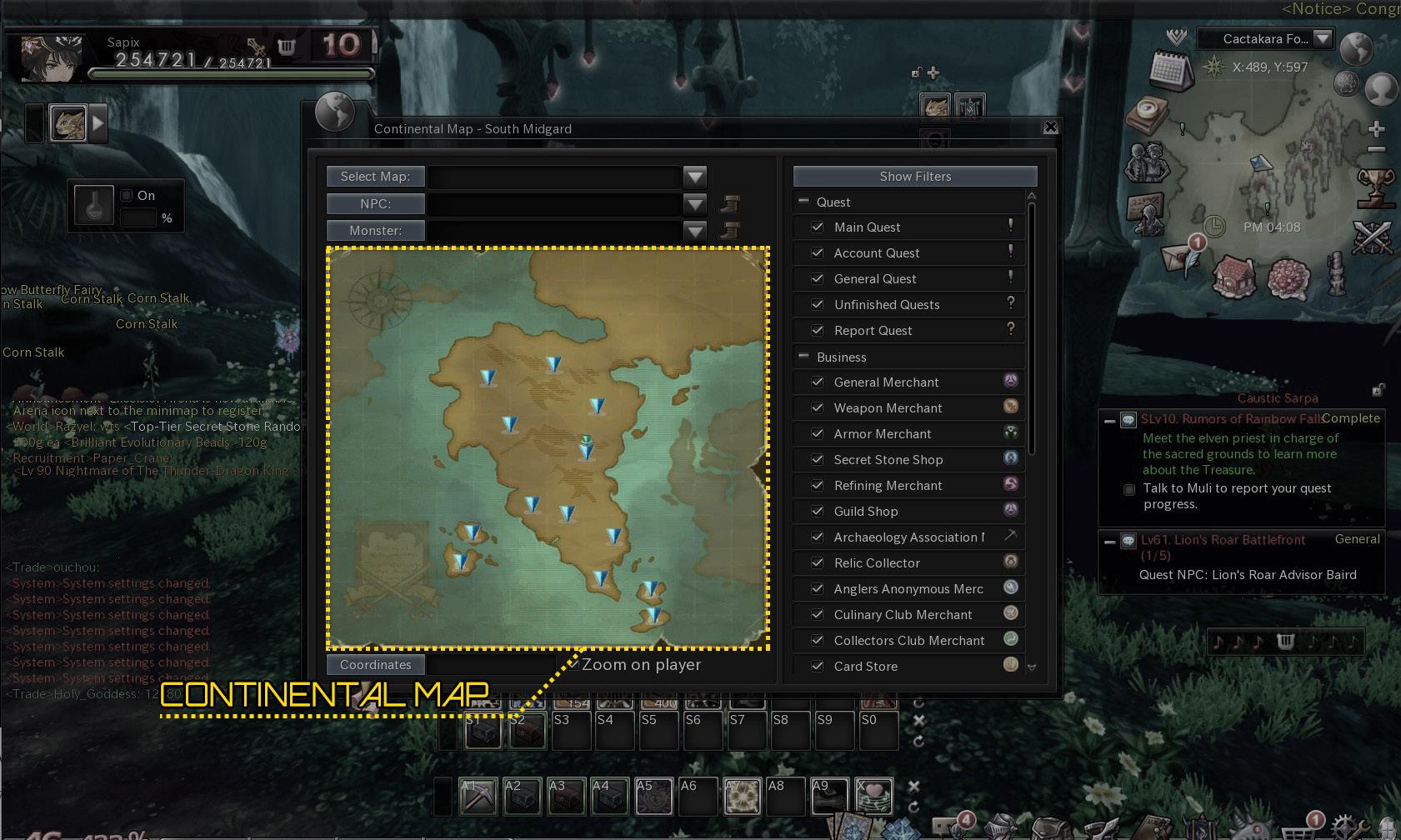Close the Continental Map window
Image resolution: width=1401 pixels, height=840 pixels.
coord(1051,127)
